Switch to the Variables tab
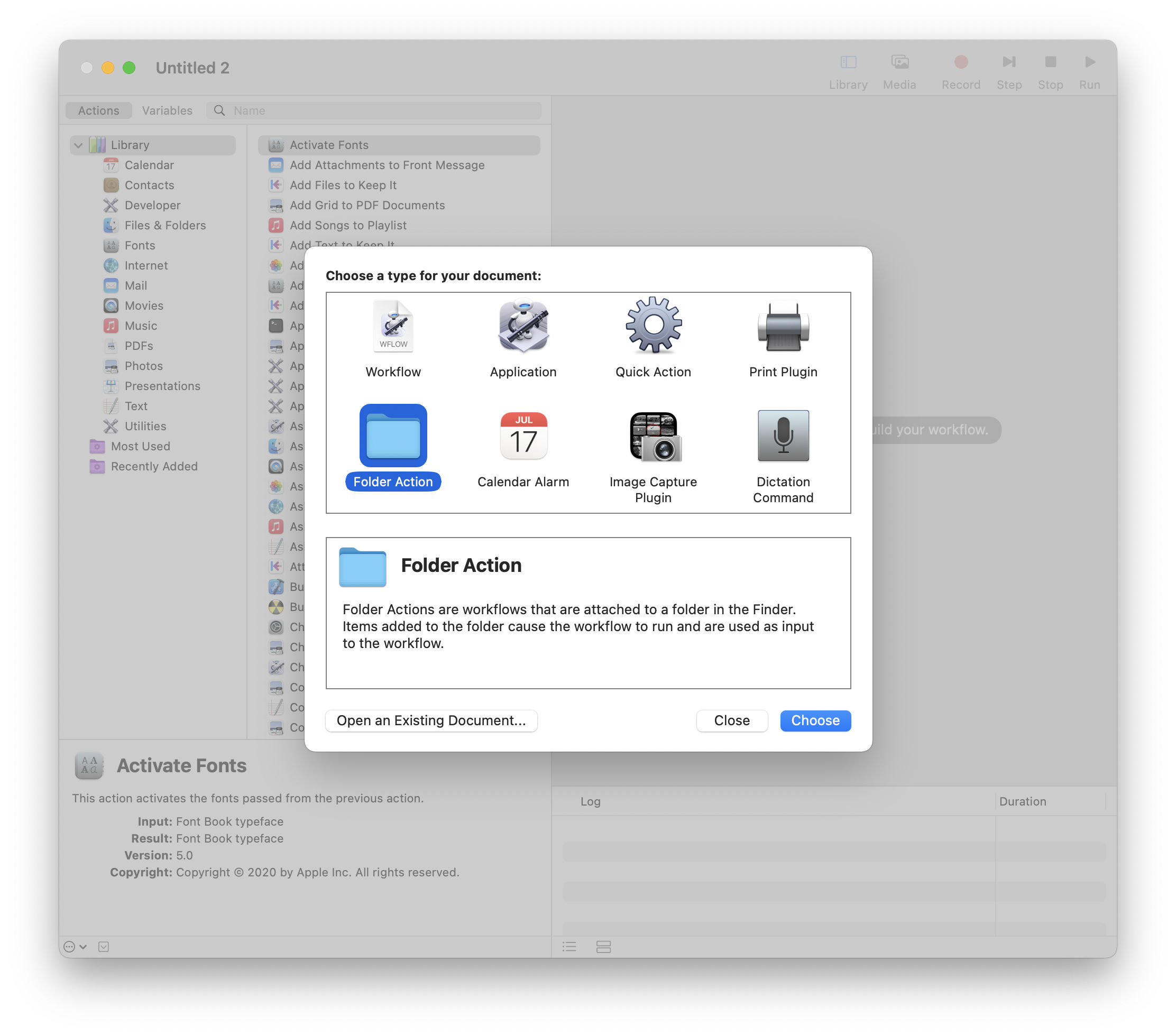Image resolution: width=1176 pixels, height=1036 pixels. [165, 110]
